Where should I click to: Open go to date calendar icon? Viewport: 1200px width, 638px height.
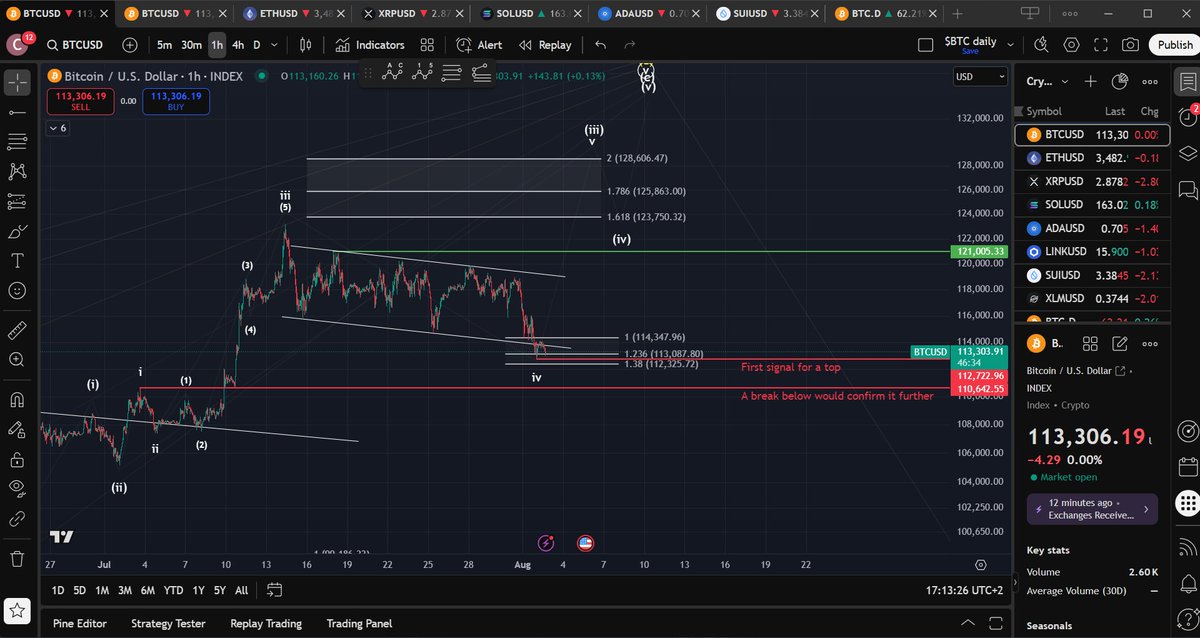click(x=275, y=590)
